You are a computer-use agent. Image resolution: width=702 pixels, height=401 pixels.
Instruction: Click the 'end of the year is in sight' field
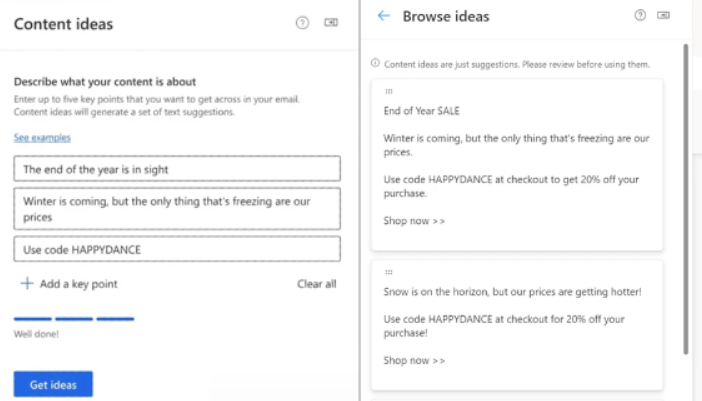(x=177, y=169)
